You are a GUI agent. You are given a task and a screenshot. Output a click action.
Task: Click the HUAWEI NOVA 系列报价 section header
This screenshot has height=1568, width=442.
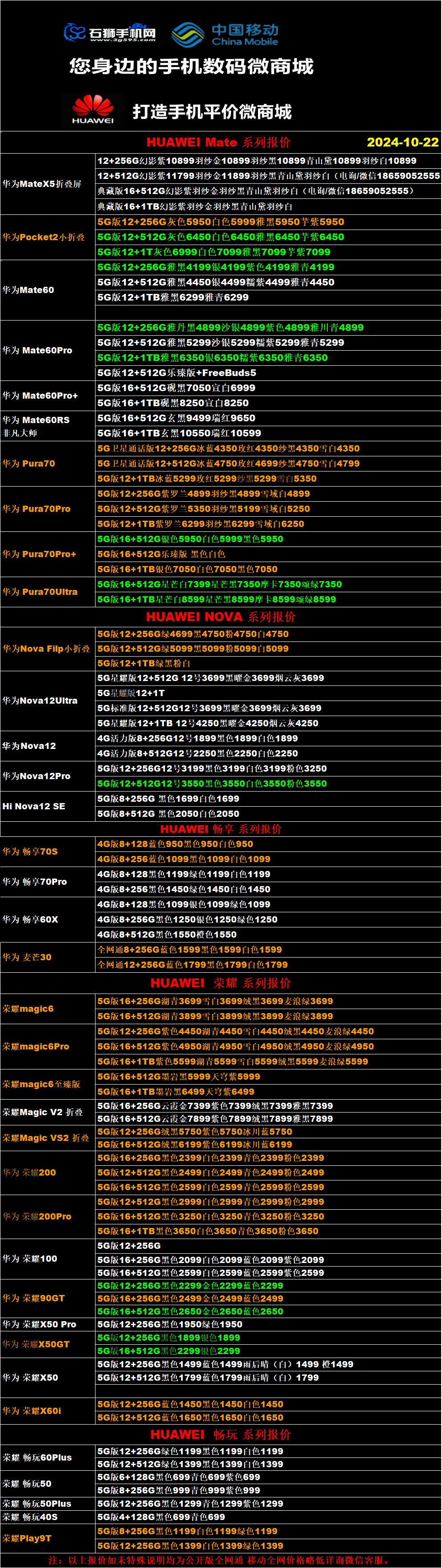coord(221,617)
